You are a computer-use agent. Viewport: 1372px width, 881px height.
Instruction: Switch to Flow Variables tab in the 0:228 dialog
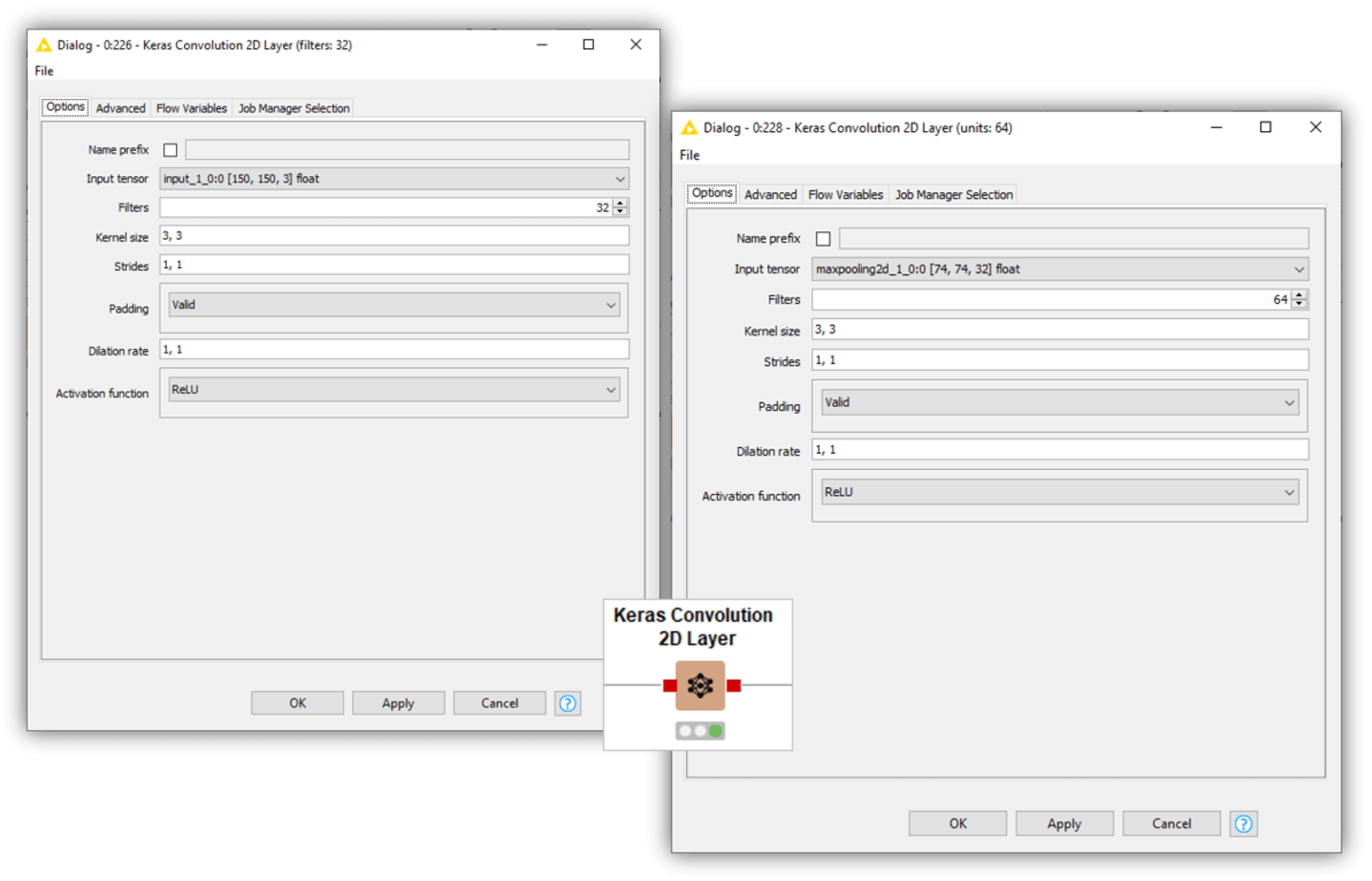[845, 195]
